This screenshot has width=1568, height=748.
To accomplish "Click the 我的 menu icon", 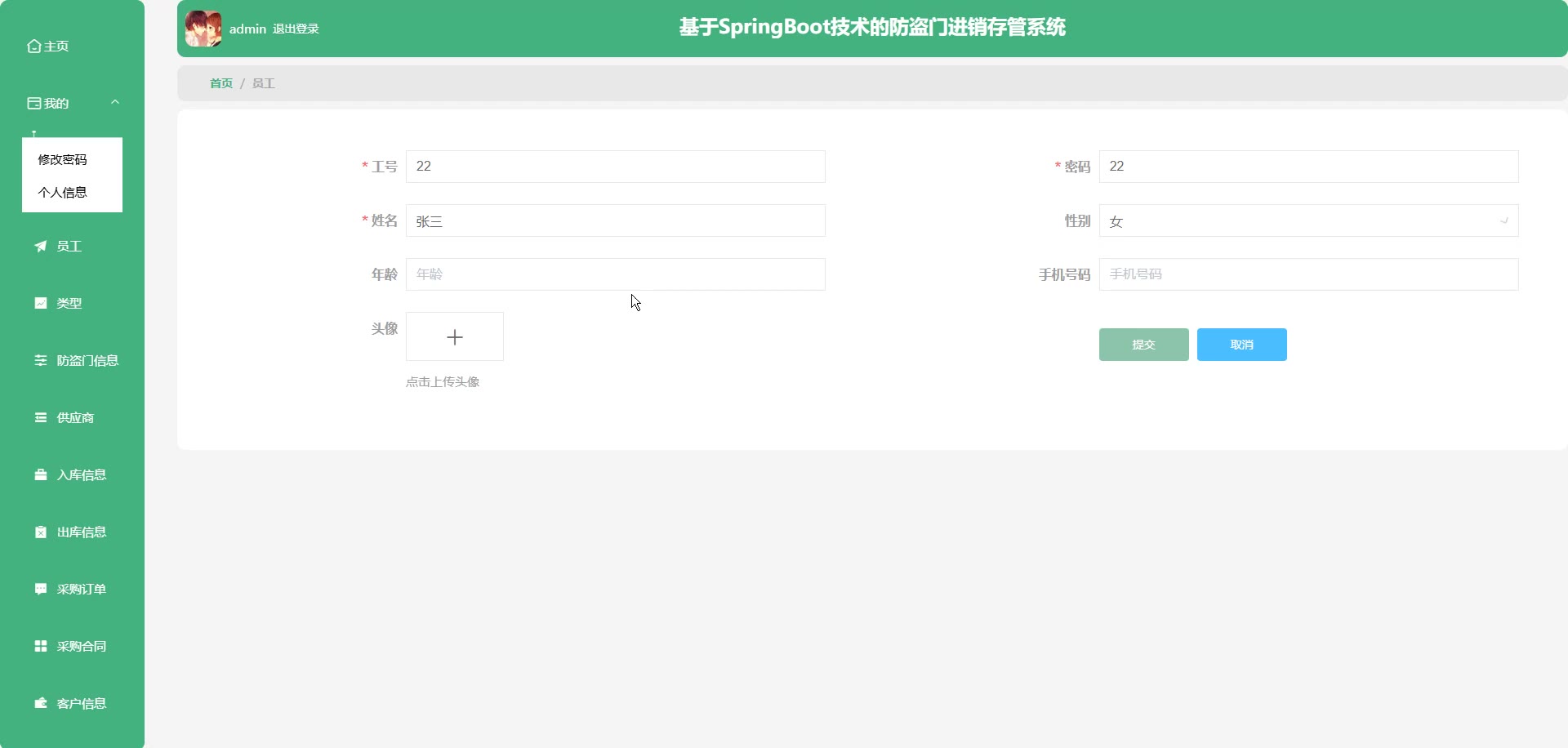I will (34, 104).
